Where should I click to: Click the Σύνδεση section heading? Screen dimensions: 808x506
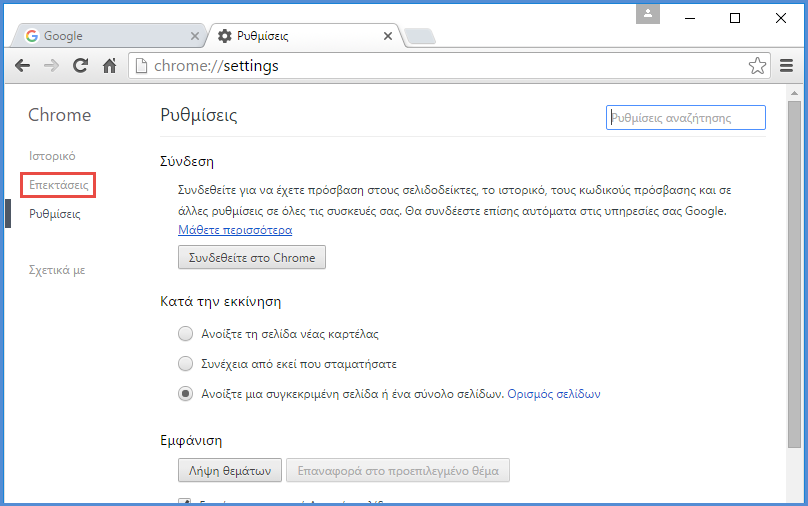click(187, 161)
